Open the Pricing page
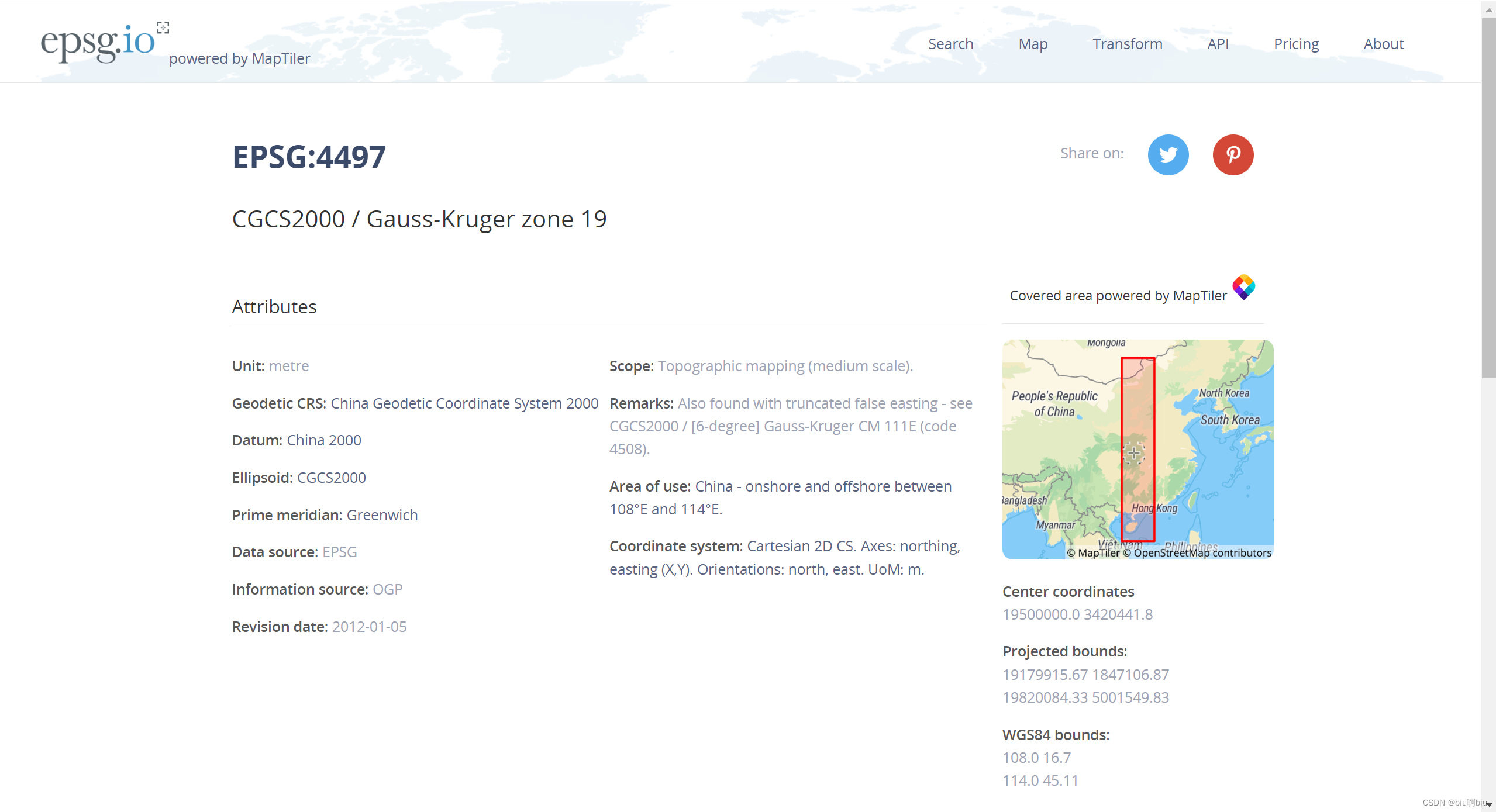This screenshot has width=1496, height=812. tap(1296, 44)
